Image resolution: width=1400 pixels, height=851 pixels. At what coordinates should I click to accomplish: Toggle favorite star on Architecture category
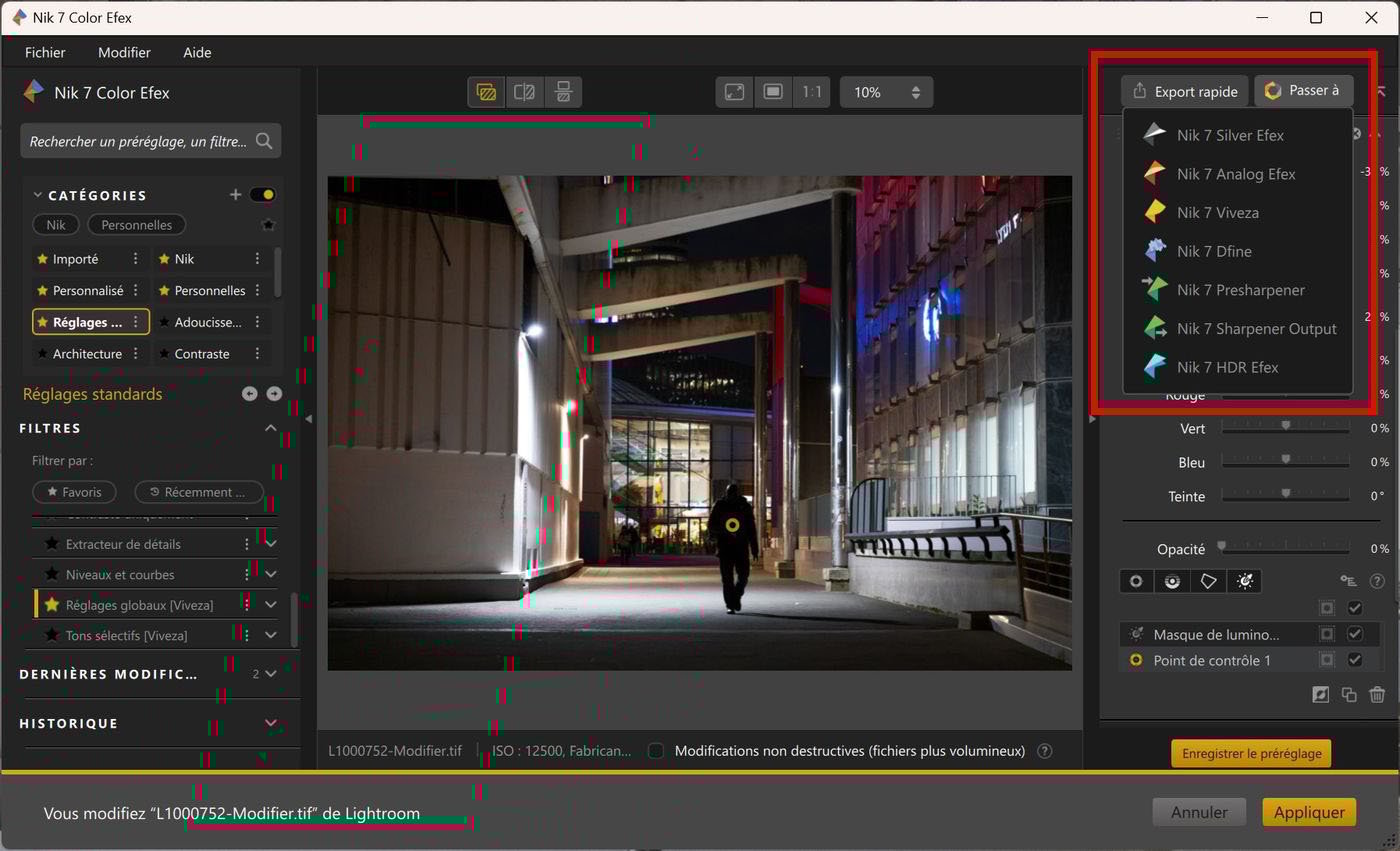(42, 354)
